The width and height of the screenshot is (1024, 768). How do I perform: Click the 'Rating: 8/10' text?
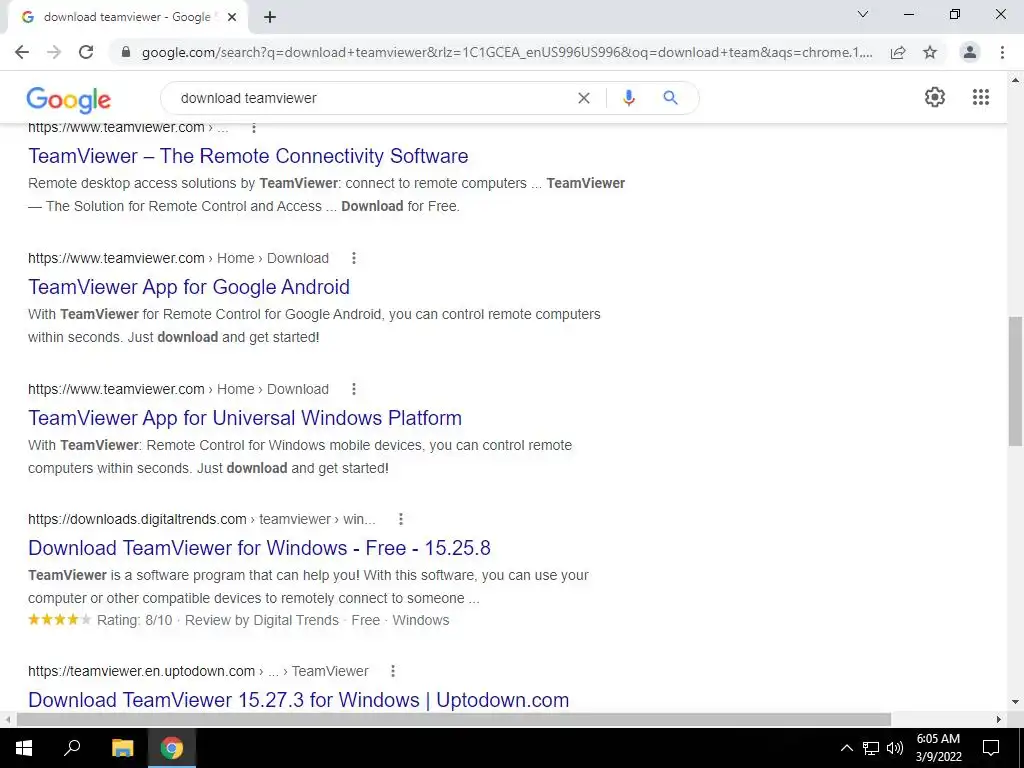pos(135,620)
